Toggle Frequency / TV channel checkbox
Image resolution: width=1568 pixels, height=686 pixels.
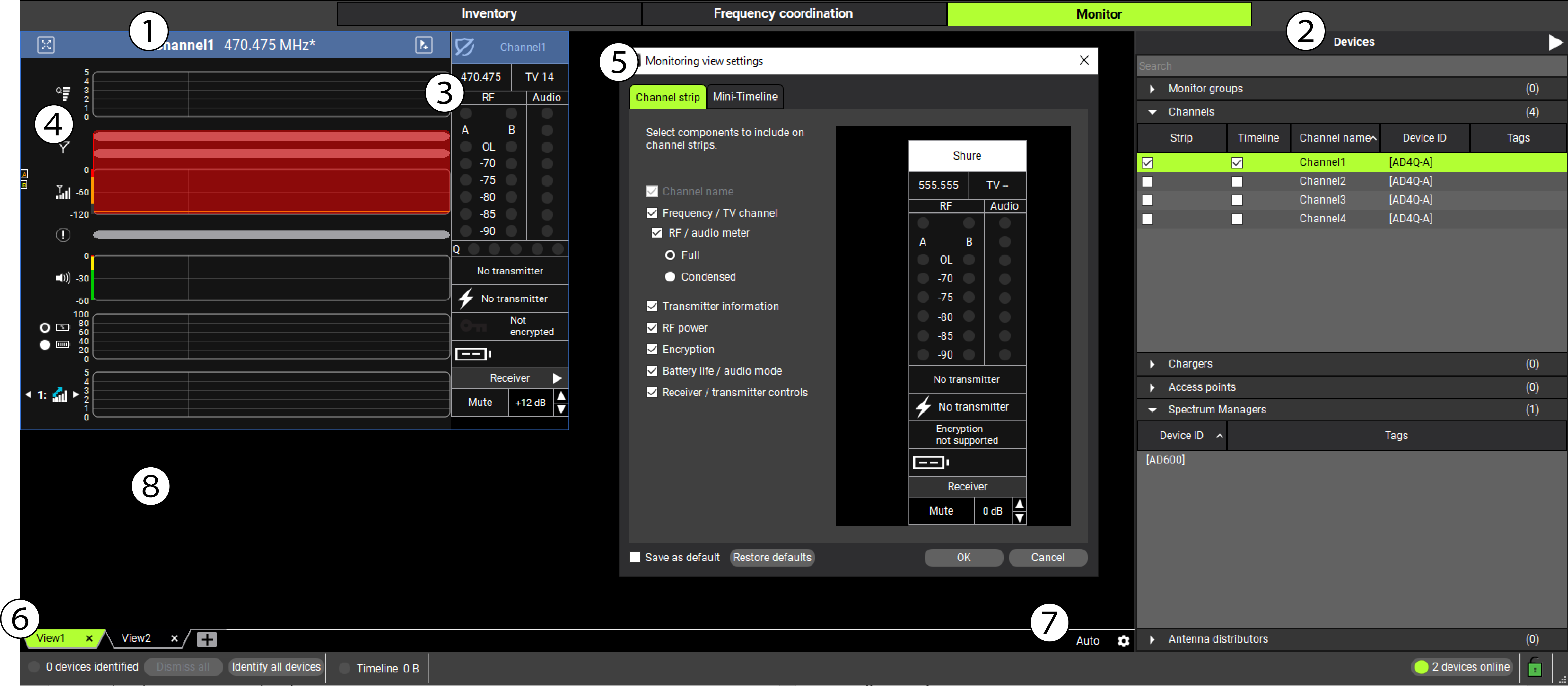652,213
